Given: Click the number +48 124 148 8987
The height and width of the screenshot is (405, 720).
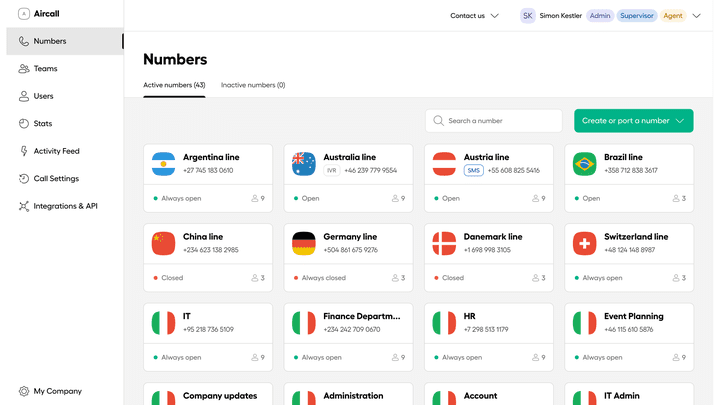Looking at the screenshot, I should click(630, 250).
